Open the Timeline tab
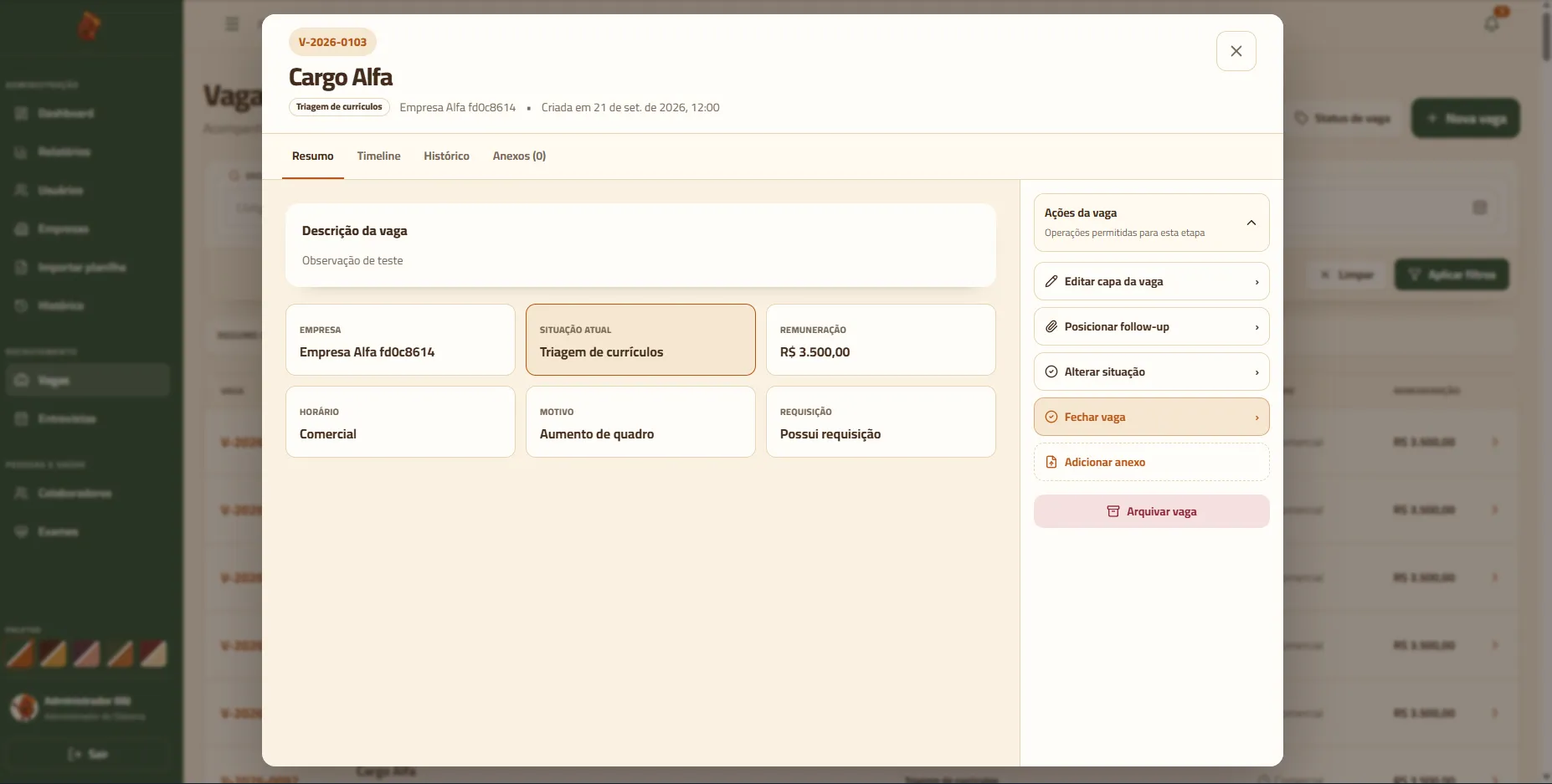The width and height of the screenshot is (1552, 784). [378, 156]
